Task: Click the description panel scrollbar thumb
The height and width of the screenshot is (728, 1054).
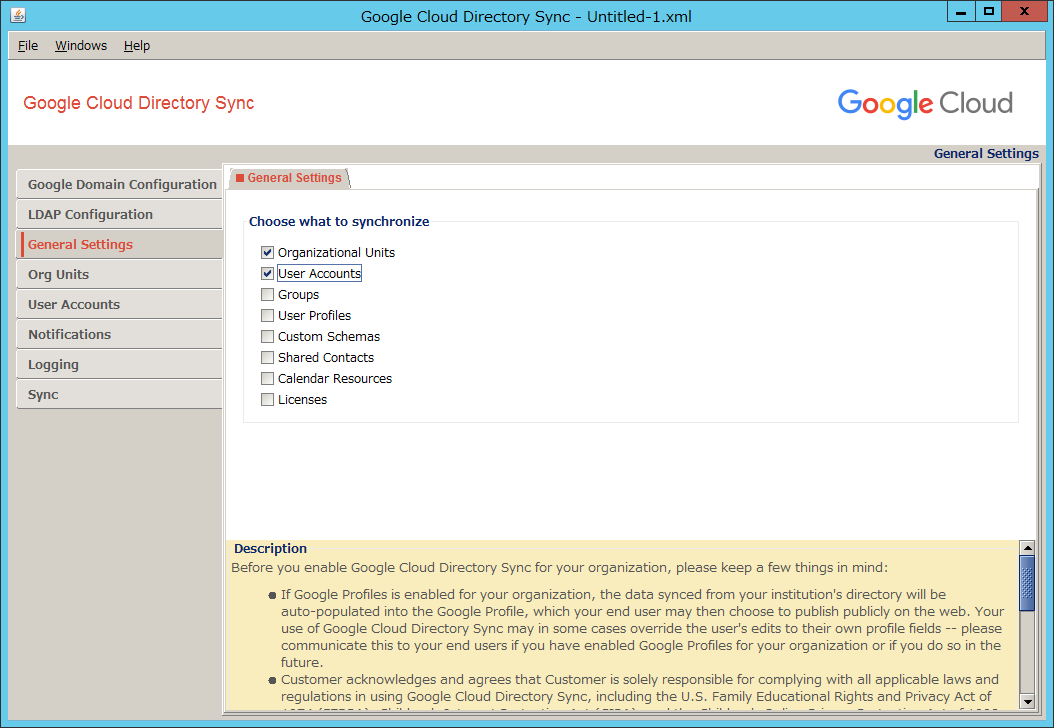Action: pyautogui.click(x=1026, y=583)
